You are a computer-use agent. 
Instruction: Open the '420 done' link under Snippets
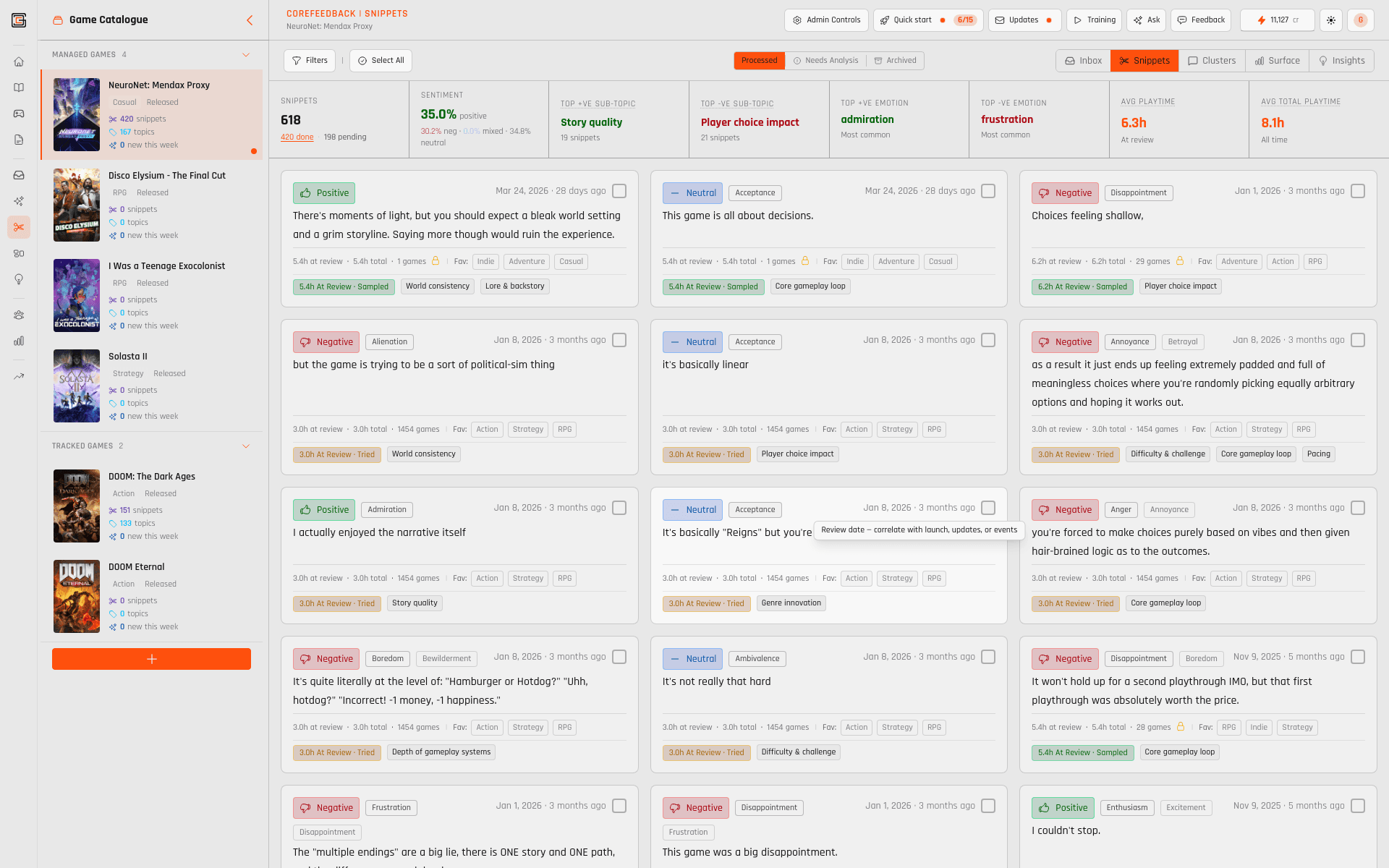point(297,137)
